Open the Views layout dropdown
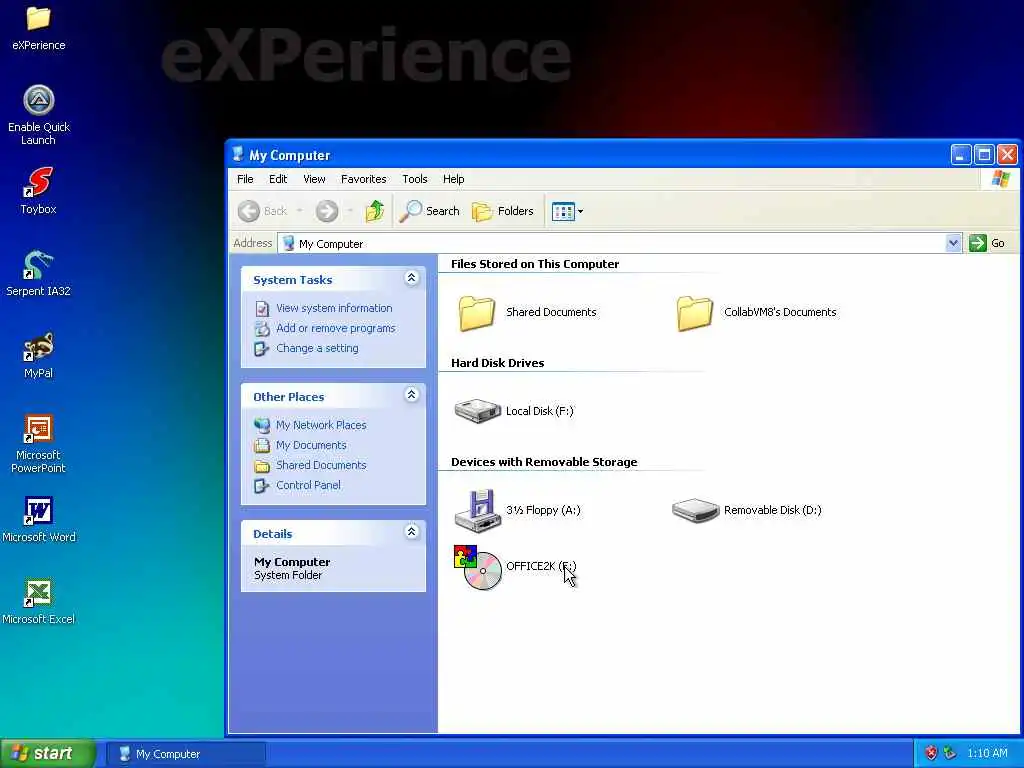The width and height of the screenshot is (1024, 768). pos(567,211)
